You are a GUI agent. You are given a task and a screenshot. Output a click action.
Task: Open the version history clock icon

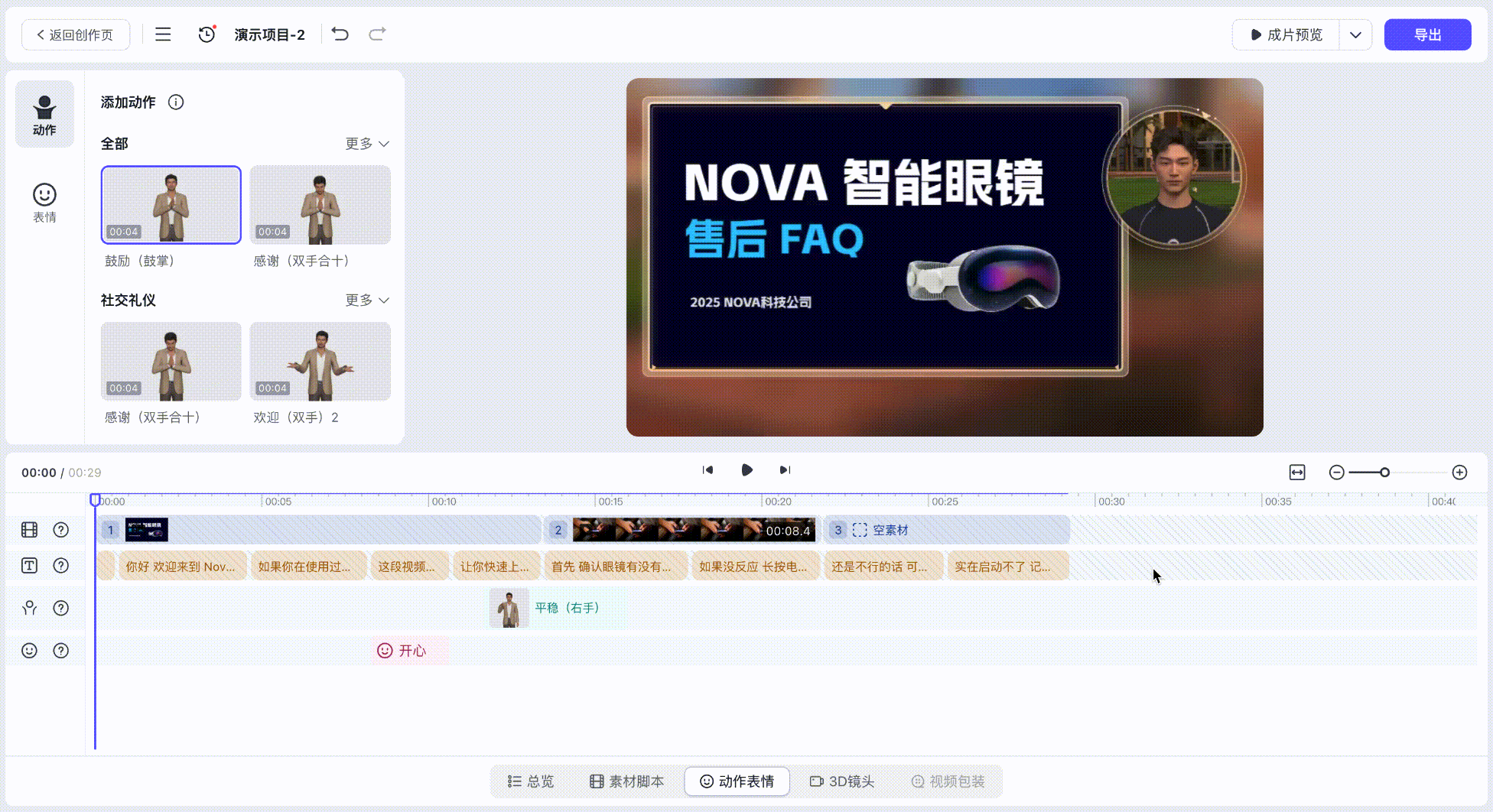click(207, 34)
